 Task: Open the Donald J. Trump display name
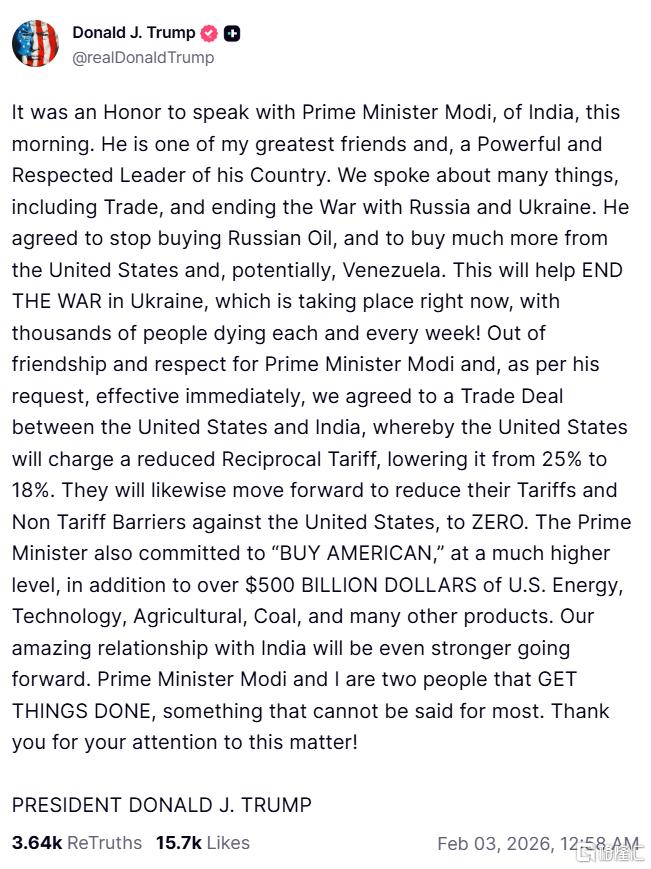(x=134, y=33)
